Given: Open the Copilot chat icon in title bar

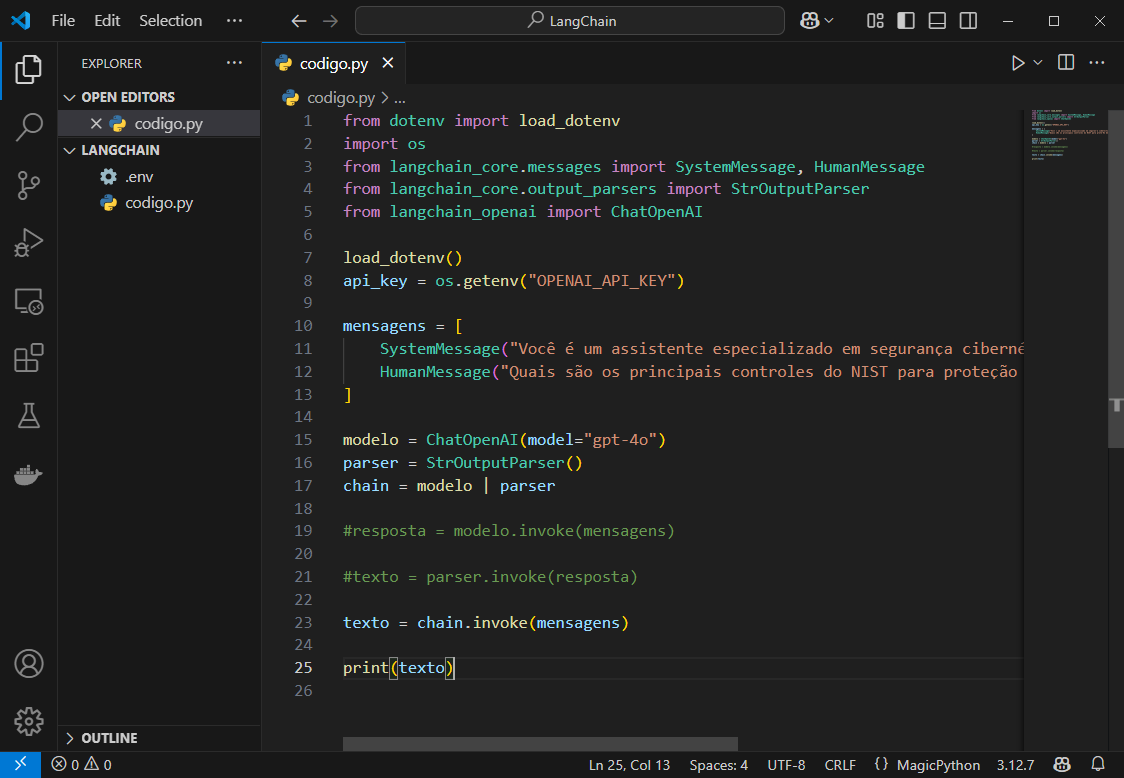Looking at the screenshot, I should click(809, 21).
